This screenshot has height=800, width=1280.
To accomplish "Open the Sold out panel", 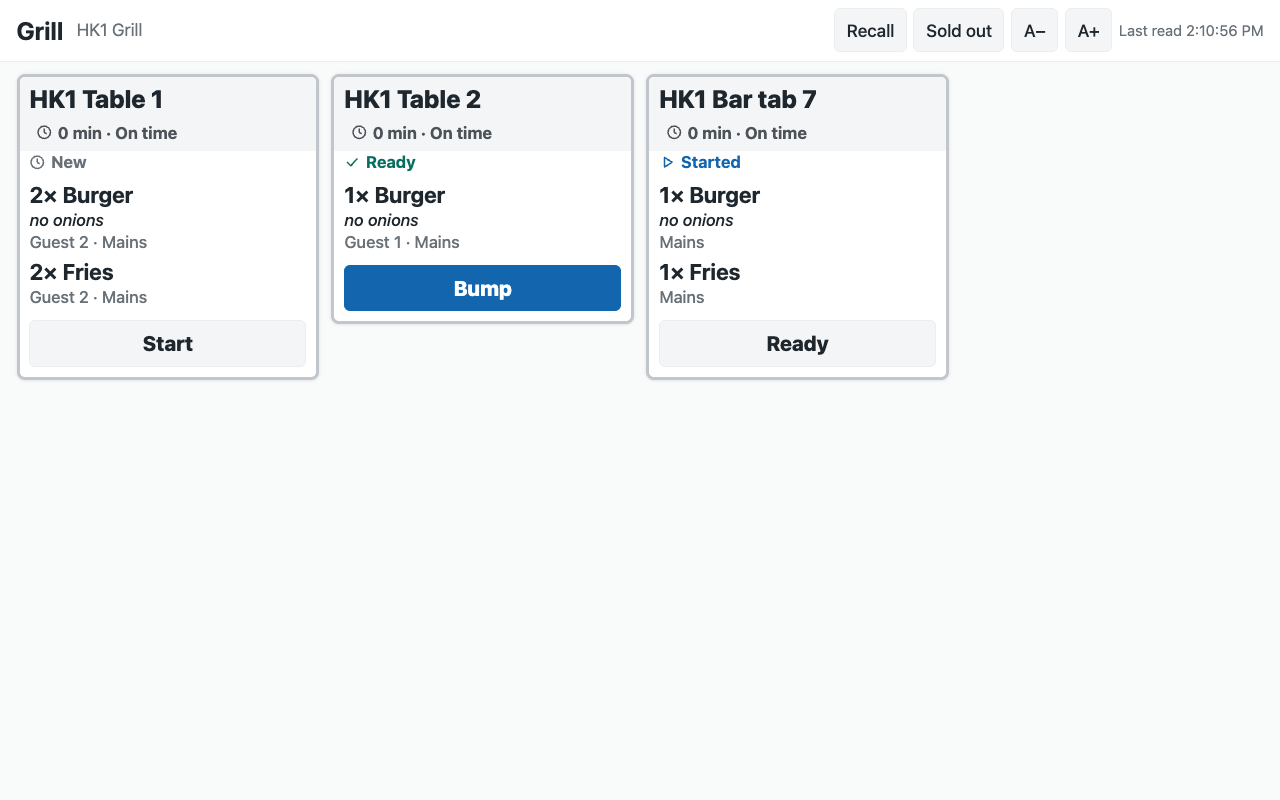I will [x=958, y=30].
